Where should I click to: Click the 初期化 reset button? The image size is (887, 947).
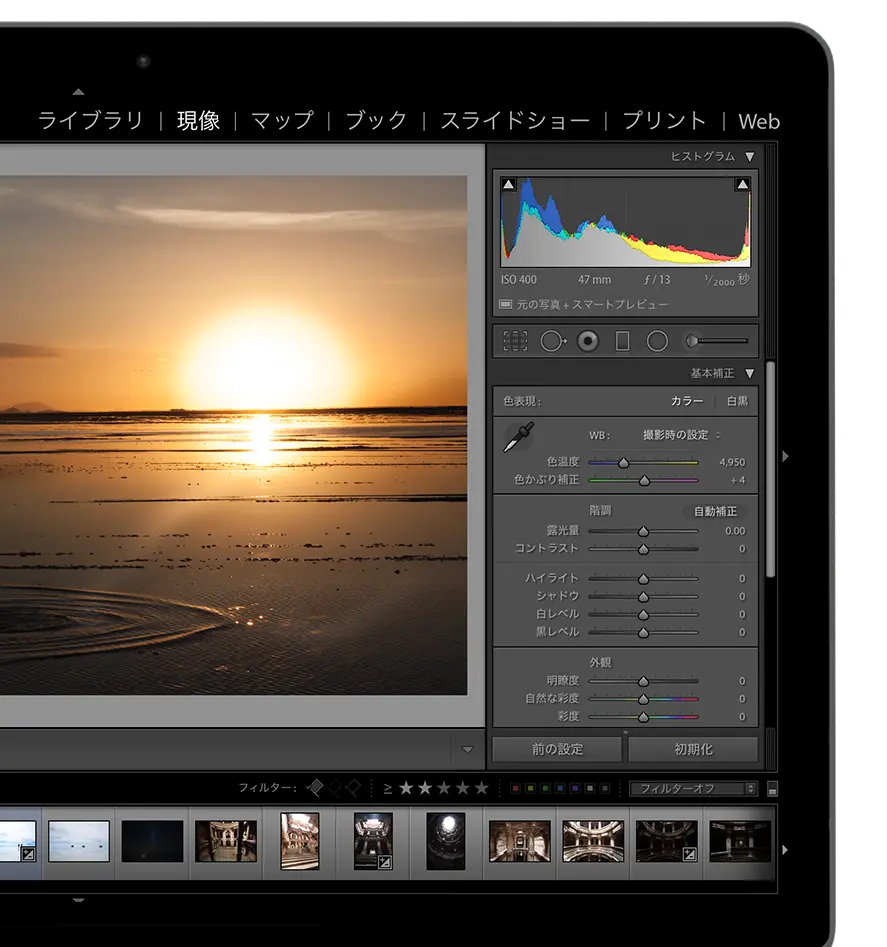[x=693, y=750]
